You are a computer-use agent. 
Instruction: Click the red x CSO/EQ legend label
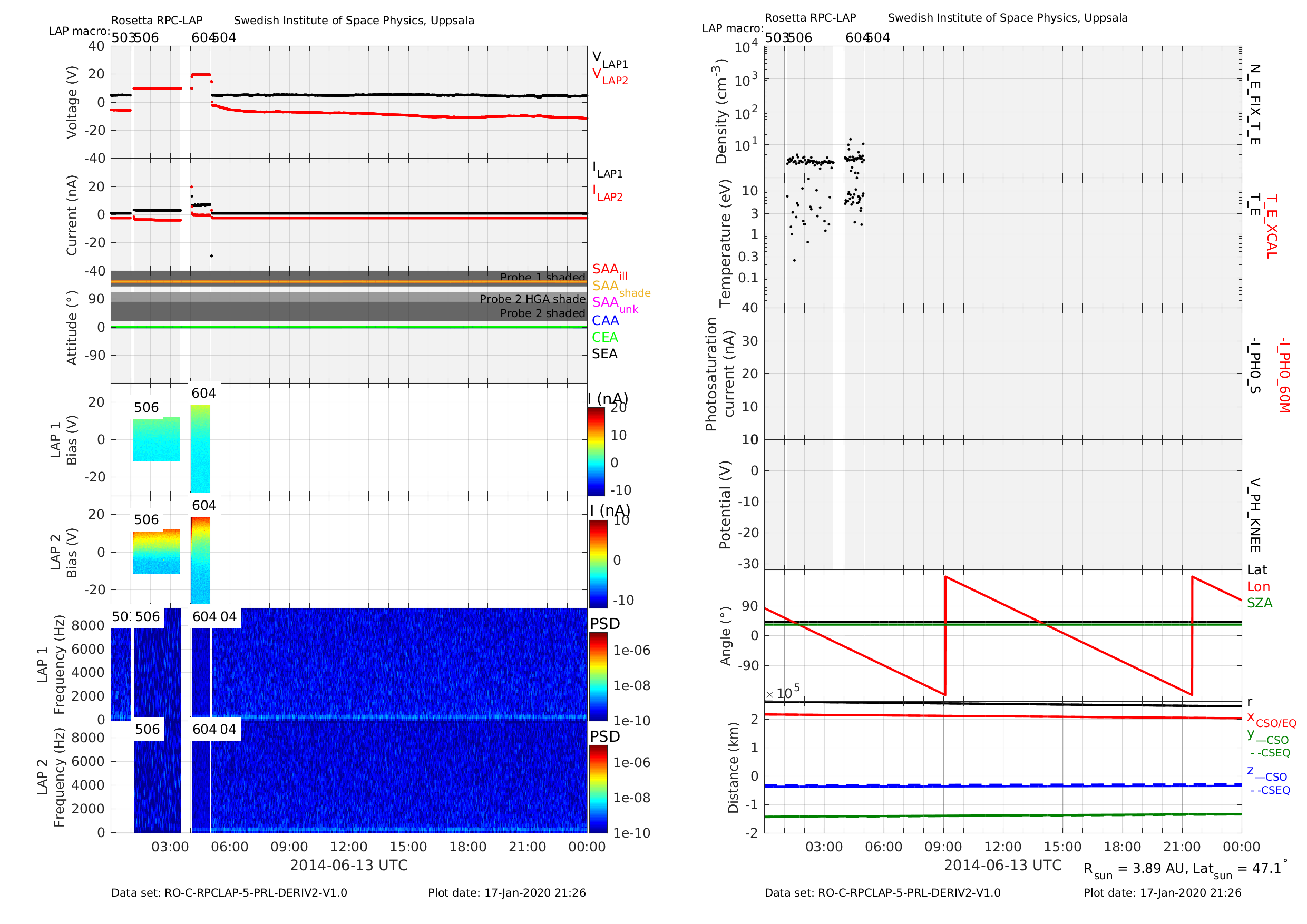click(x=1272, y=720)
